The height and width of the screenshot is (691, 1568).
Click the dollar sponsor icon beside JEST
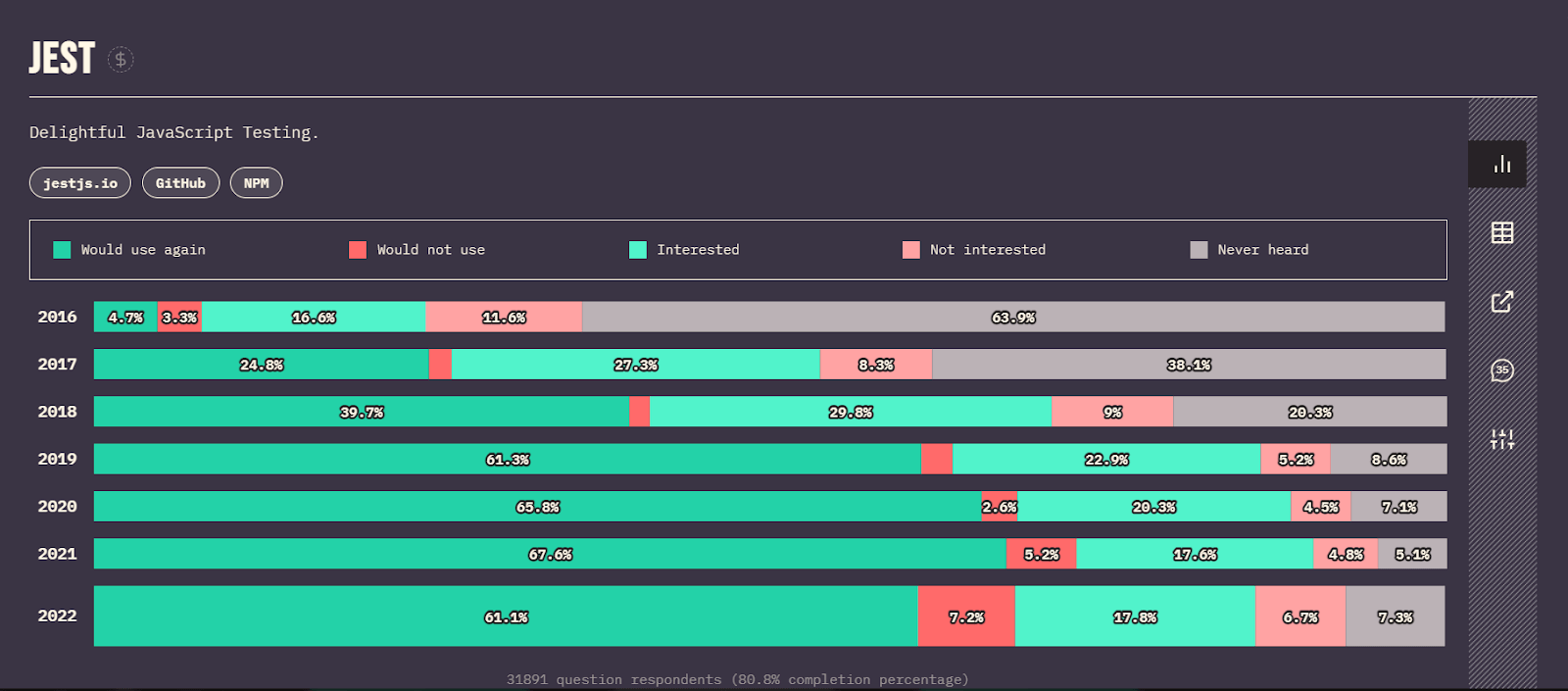click(121, 60)
